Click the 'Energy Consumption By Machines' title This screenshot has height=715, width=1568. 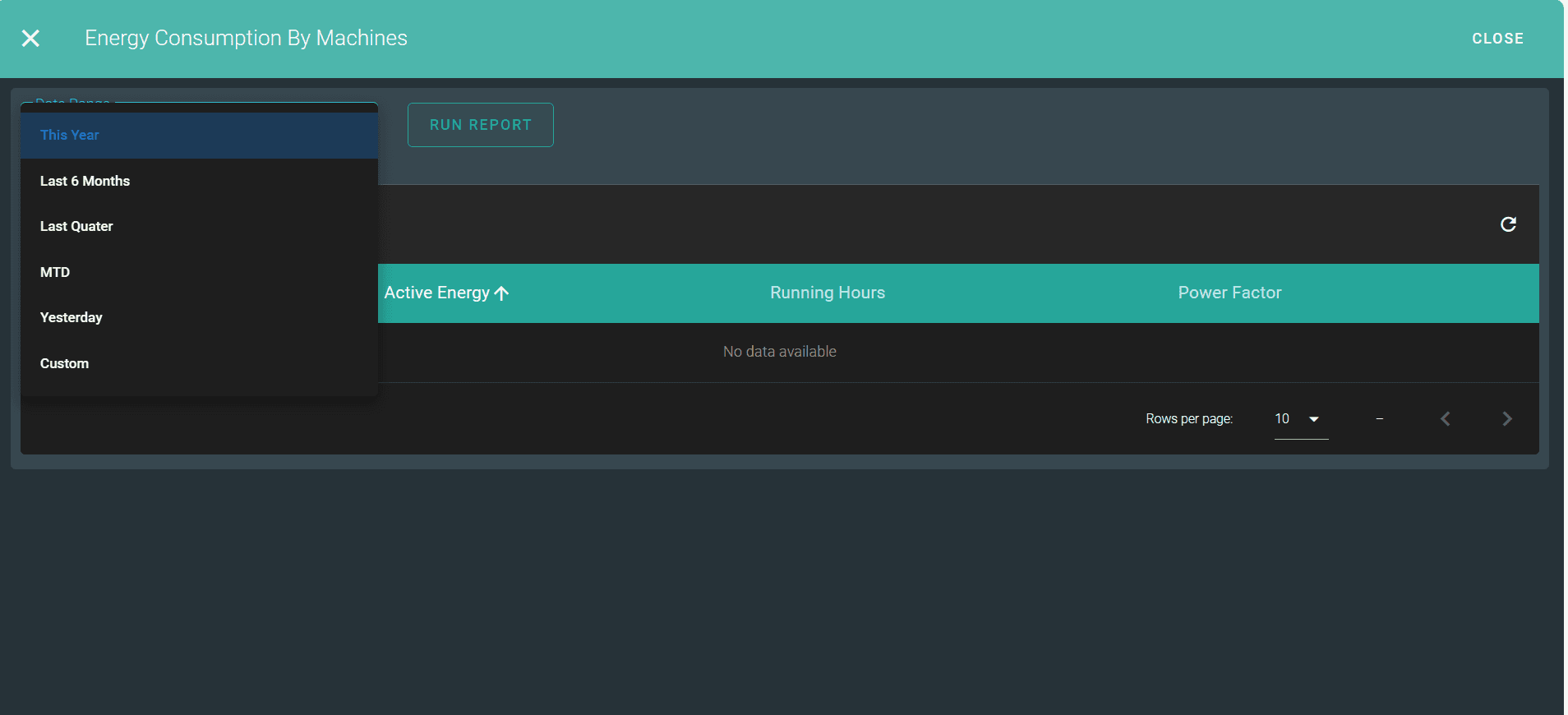pos(247,39)
